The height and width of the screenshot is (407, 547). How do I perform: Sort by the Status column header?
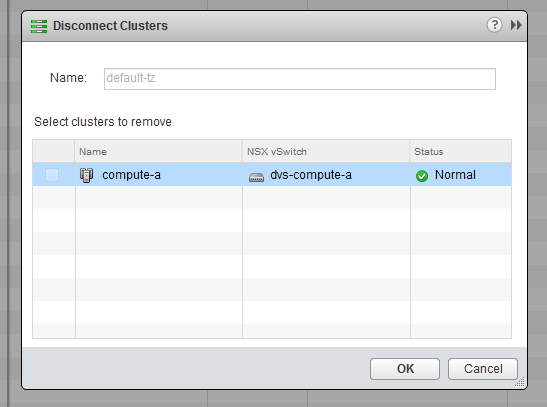[460, 151]
